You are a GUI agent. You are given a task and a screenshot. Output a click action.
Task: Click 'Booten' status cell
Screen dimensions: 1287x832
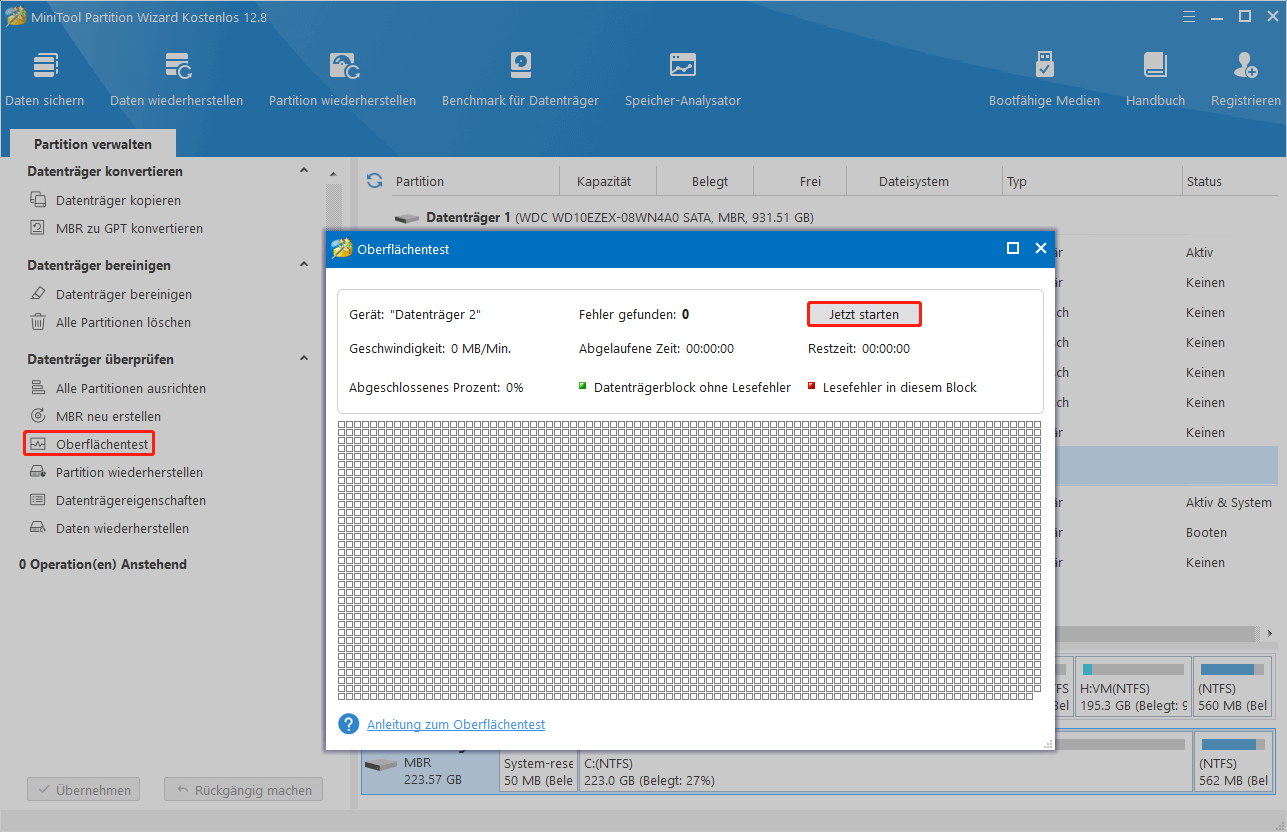[1206, 533]
